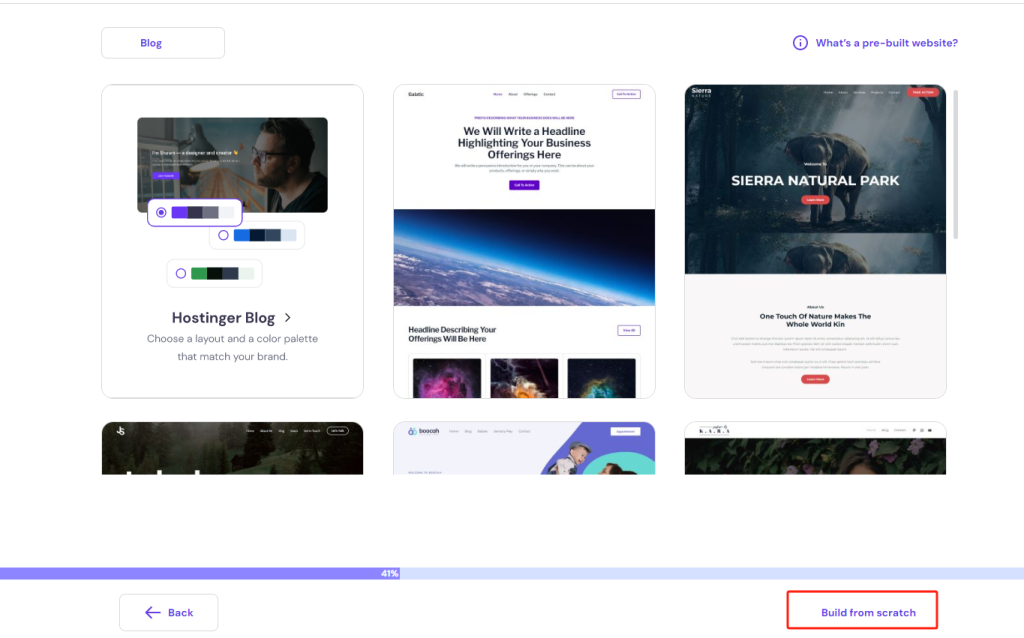Select the blue color palette radio button

(x=223, y=235)
